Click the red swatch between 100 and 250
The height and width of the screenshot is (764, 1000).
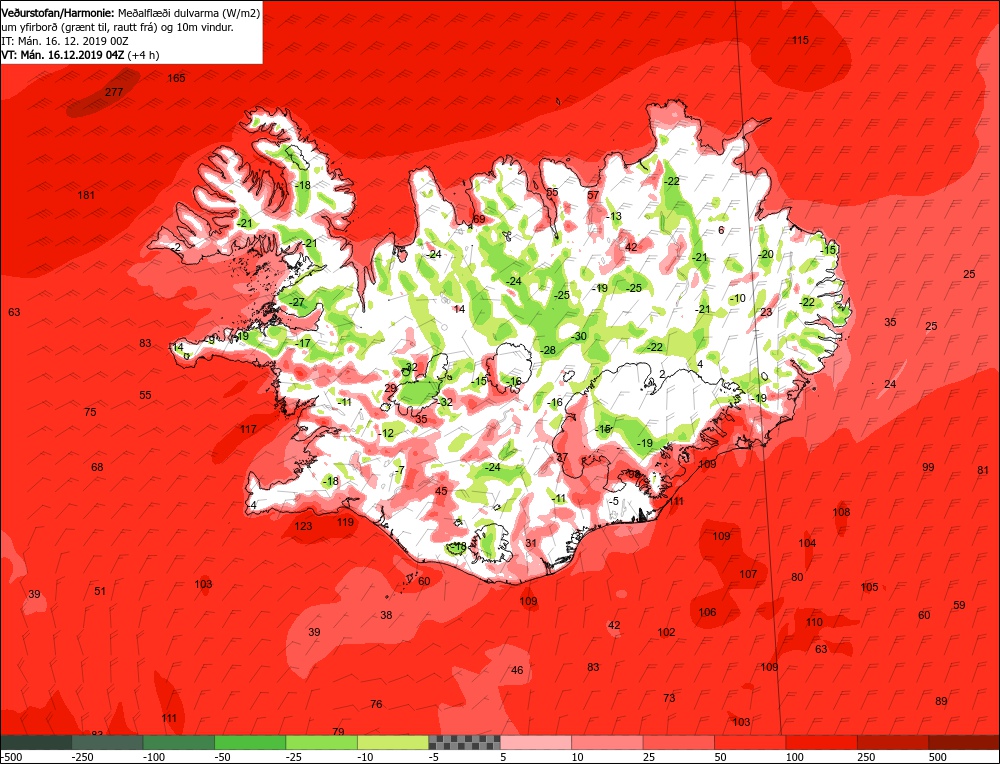tap(821, 742)
